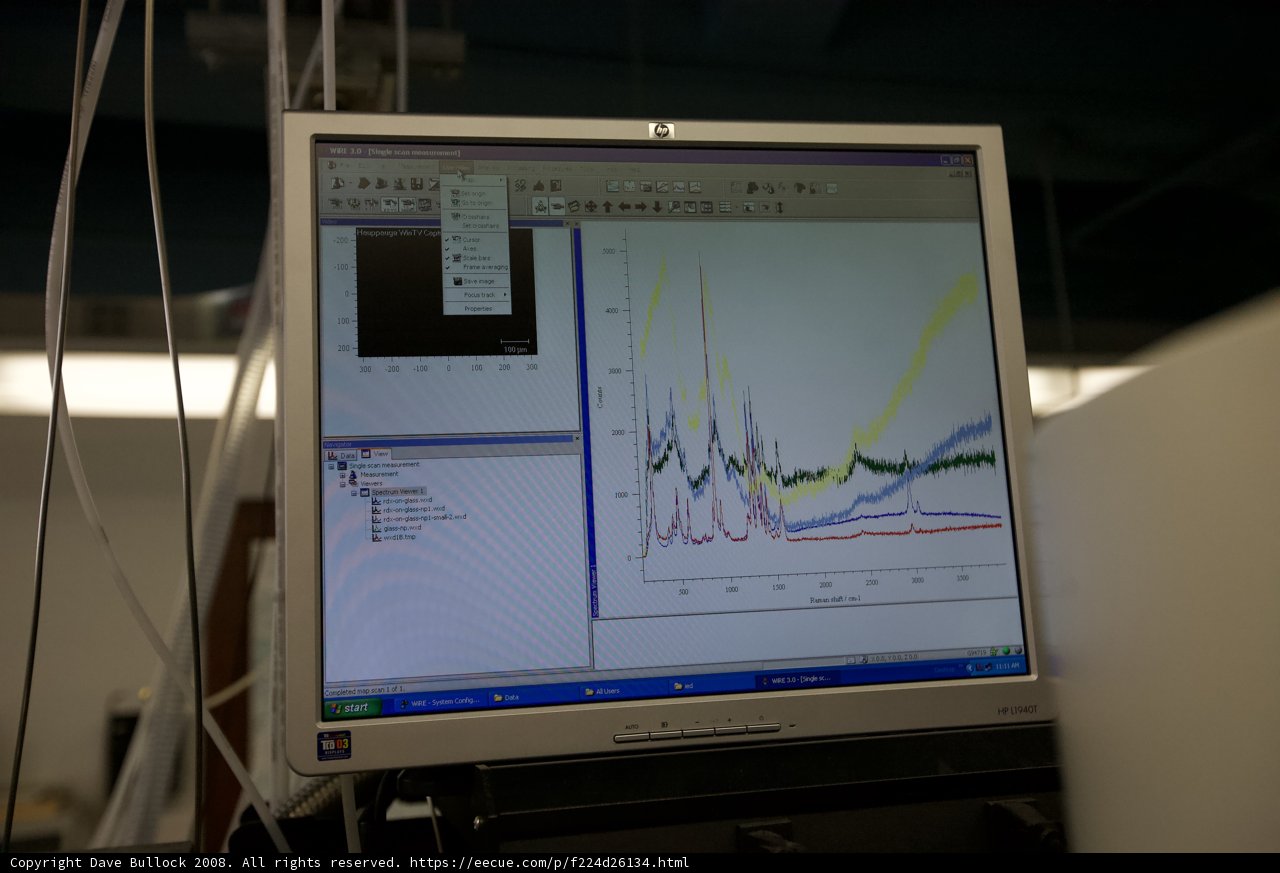This screenshot has height=873, width=1280.
Task: Click the Windows start button
Action: coord(351,707)
